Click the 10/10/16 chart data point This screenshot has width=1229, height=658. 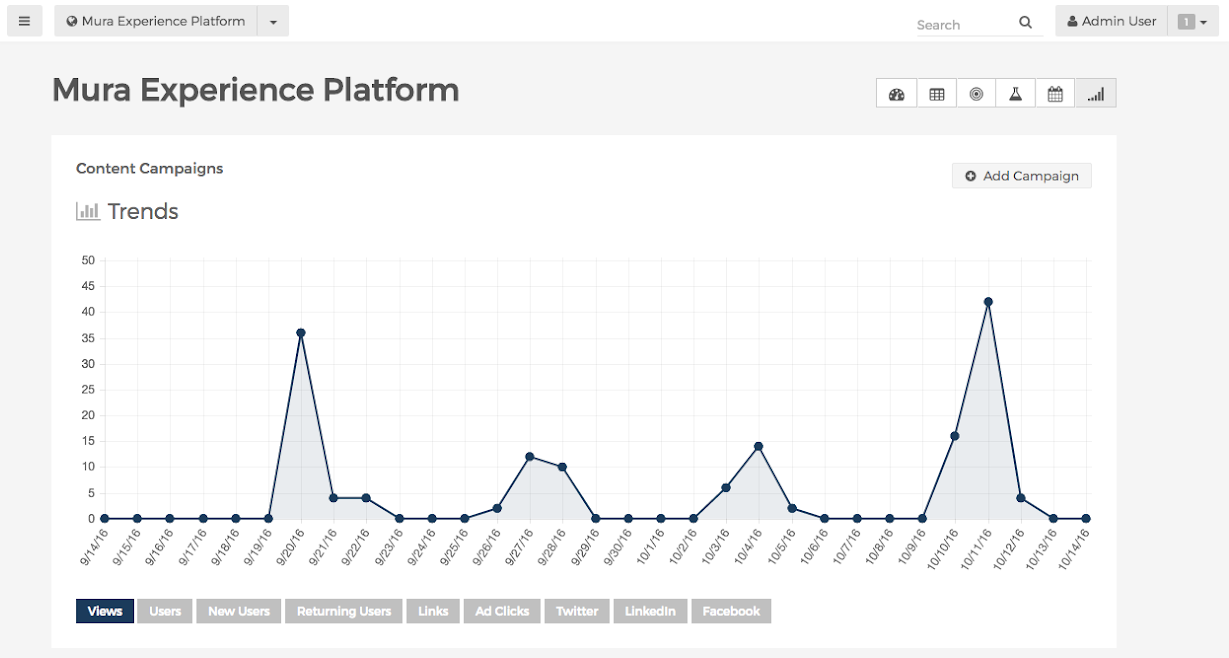pyautogui.click(x=955, y=436)
